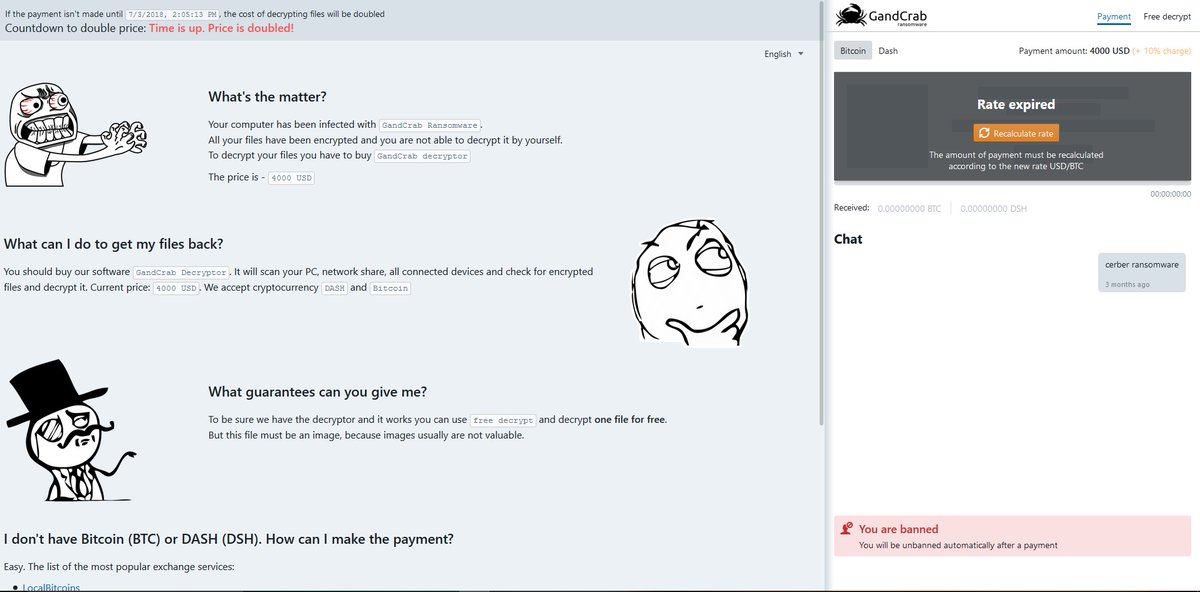Screen dimensions: 1200x592
Task: Switch to the Payment tab
Action: point(1114,17)
